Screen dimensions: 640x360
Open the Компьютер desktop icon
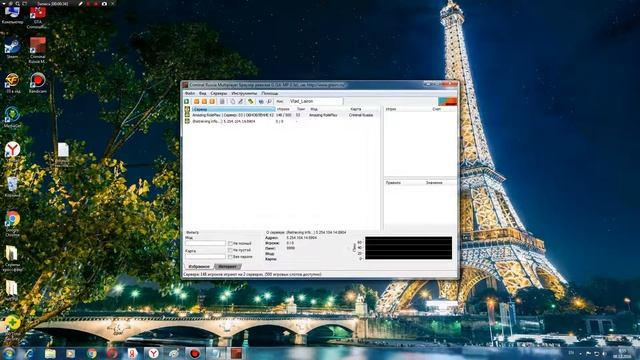coord(12,15)
